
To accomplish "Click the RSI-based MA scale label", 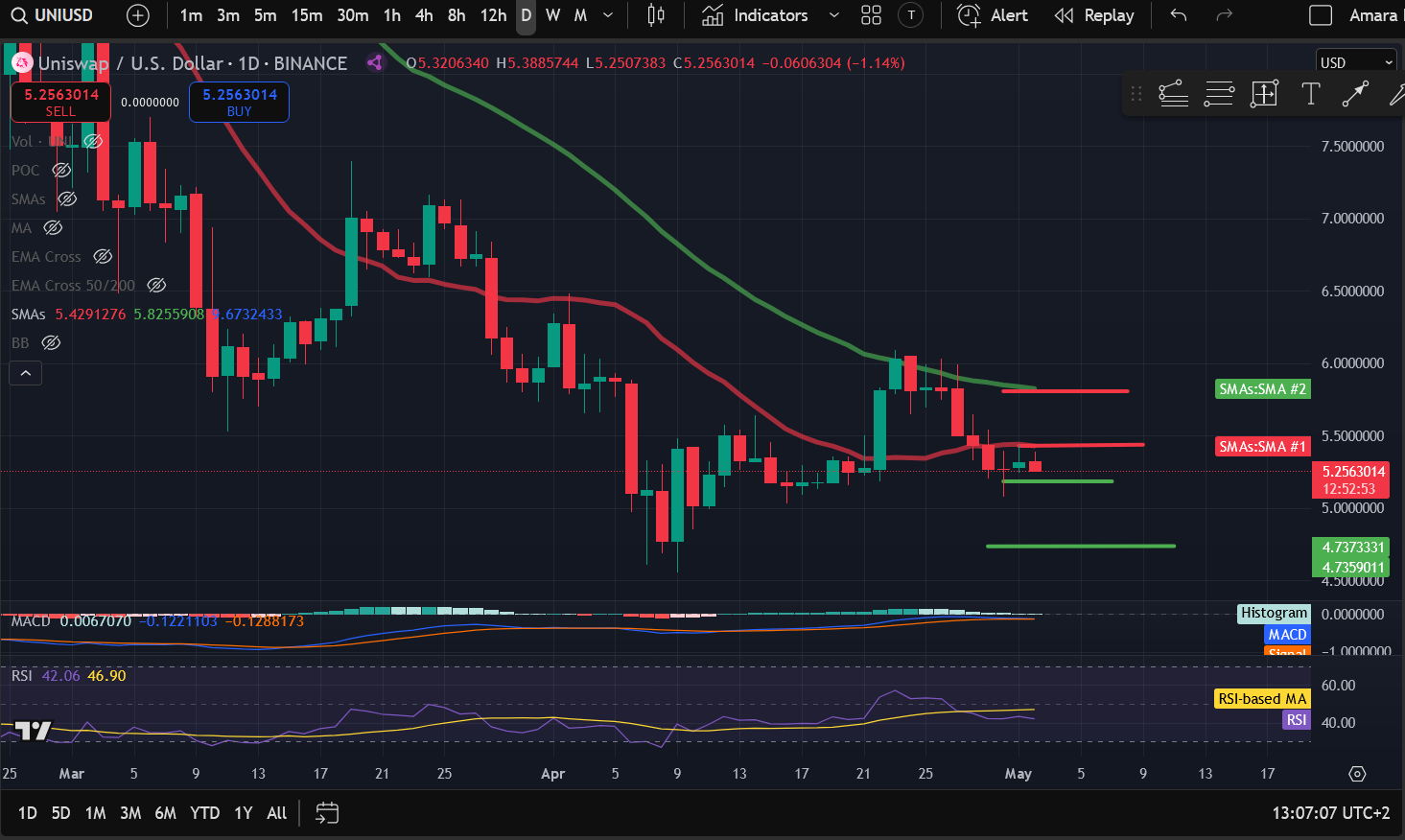I will tap(1262, 699).
